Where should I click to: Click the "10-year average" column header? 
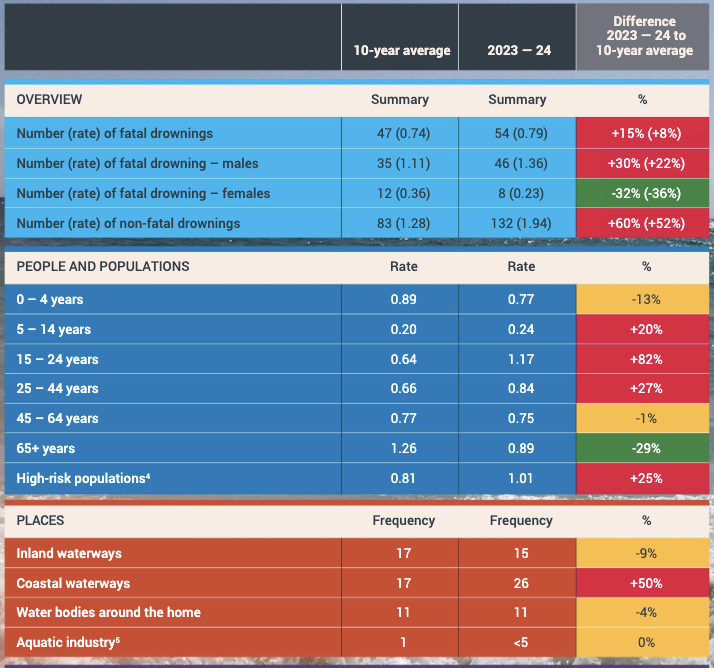(x=400, y=50)
